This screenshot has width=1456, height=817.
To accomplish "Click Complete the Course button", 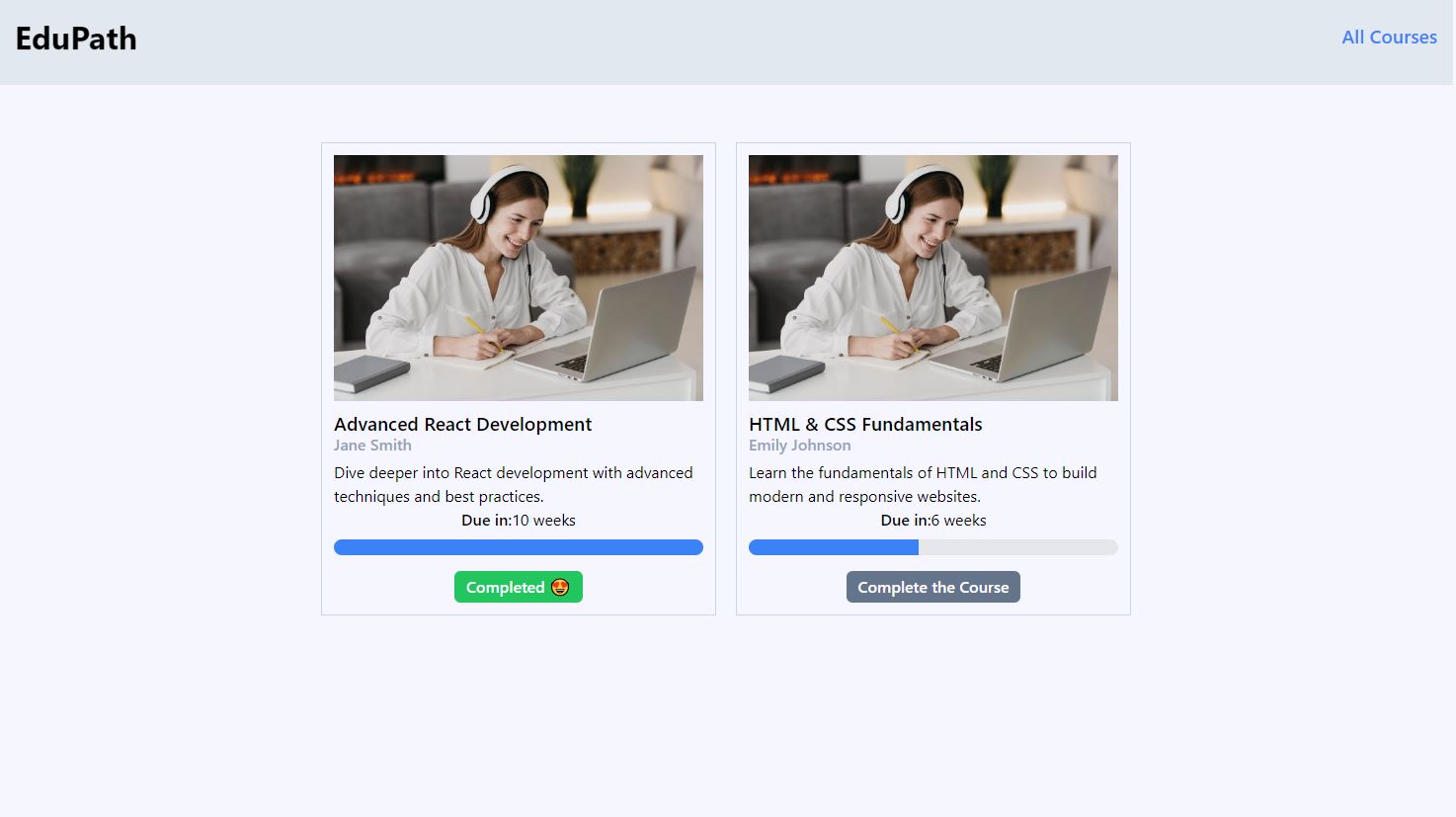I will [x=933, y=587].
